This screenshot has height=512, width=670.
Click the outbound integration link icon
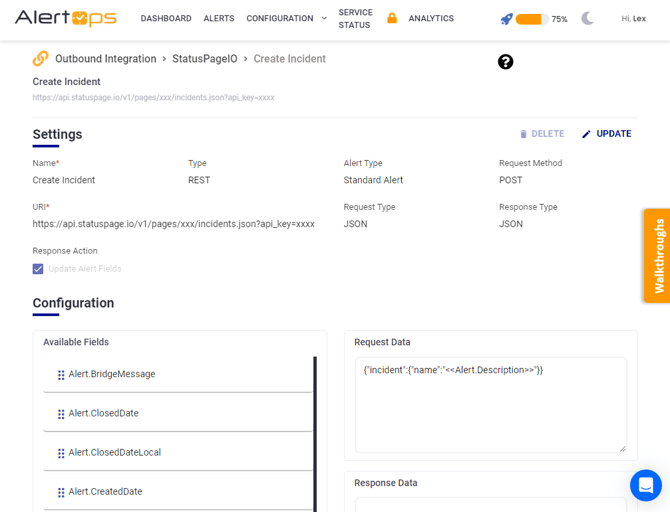(x=40, y=59)
